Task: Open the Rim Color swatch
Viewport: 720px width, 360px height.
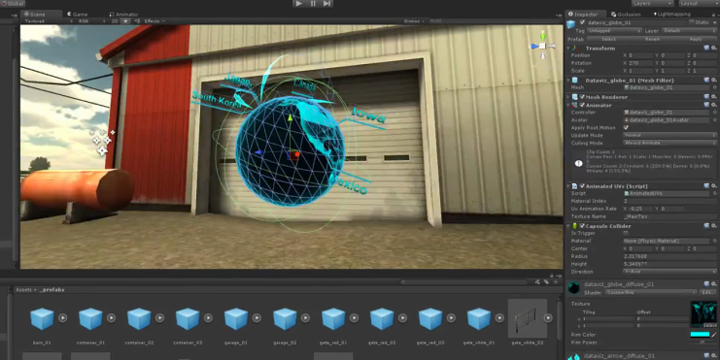Action: point(699,334)
